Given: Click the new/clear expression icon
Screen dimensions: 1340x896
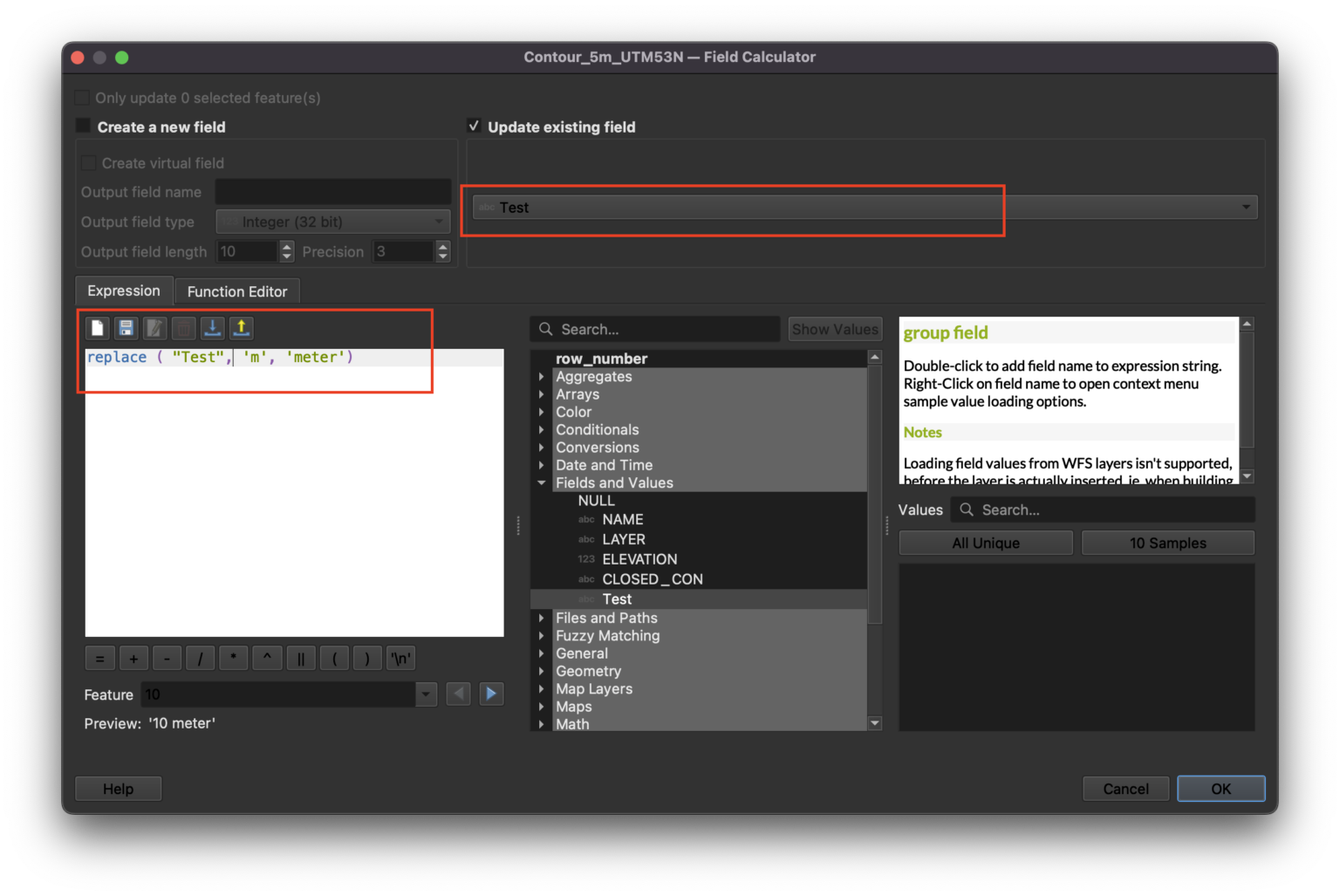Looking at the screenshot, I should (97, 328).
